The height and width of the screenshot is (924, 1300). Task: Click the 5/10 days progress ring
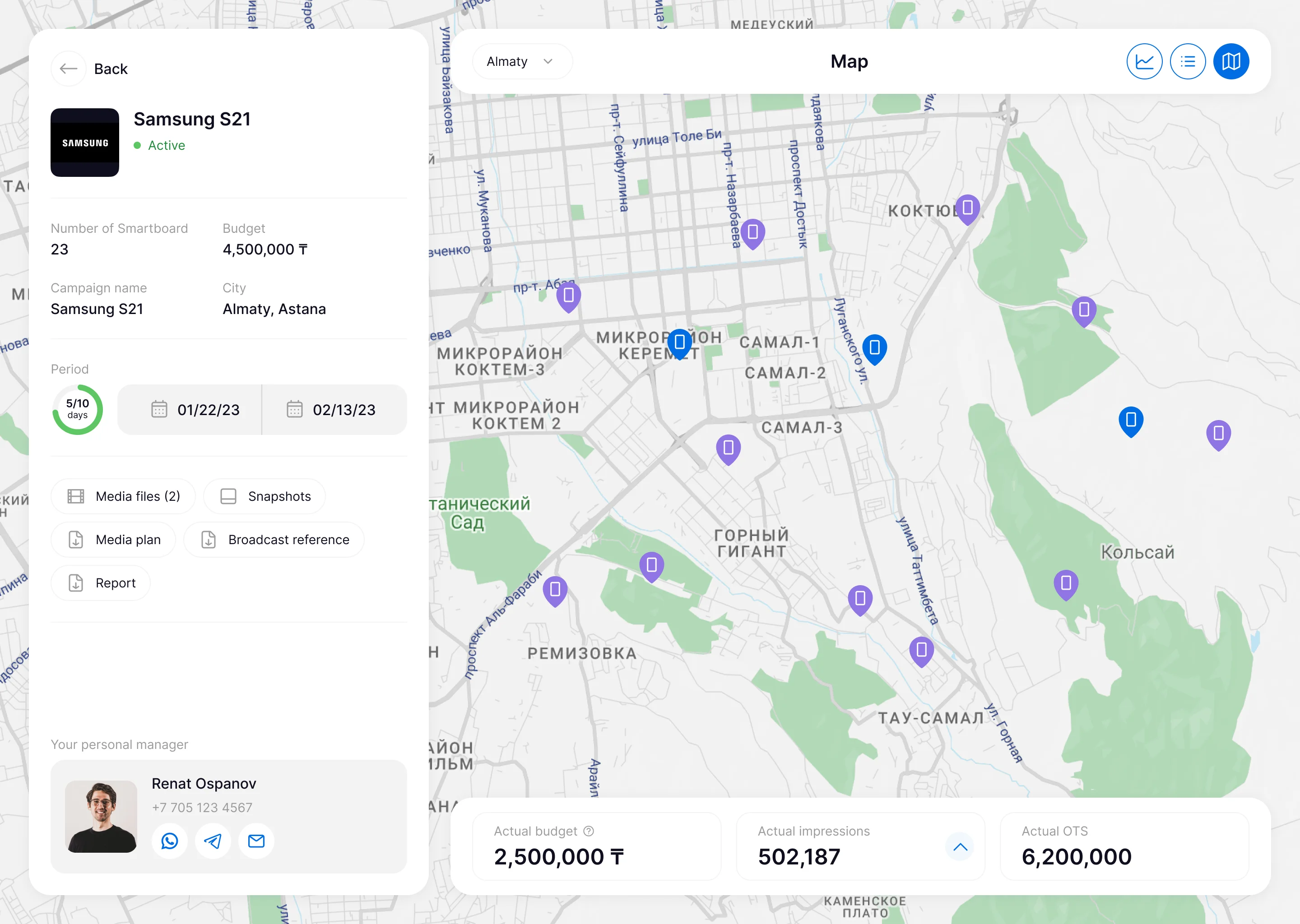[77, 410]
